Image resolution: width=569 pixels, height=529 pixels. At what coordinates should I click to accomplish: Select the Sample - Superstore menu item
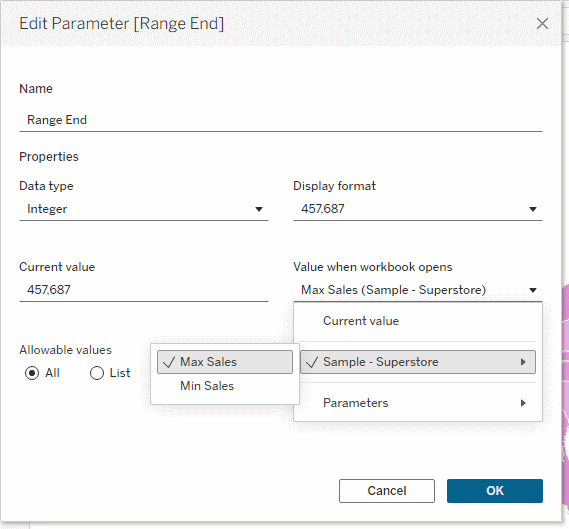click(x=418, y=362)
